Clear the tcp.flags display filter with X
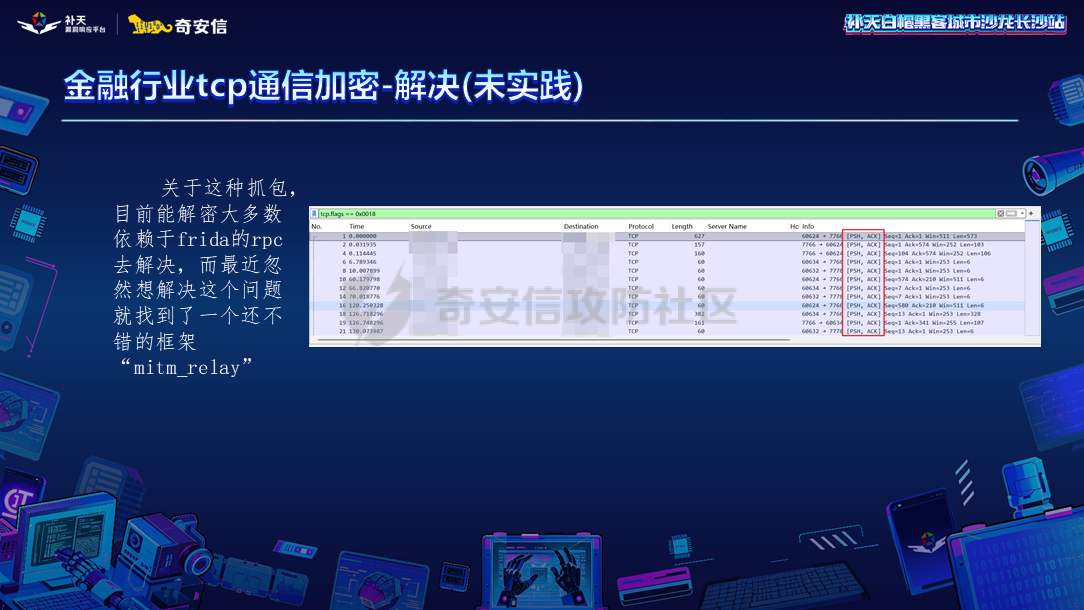This screenshot has height=610, width=1084. click(1000, 213)
